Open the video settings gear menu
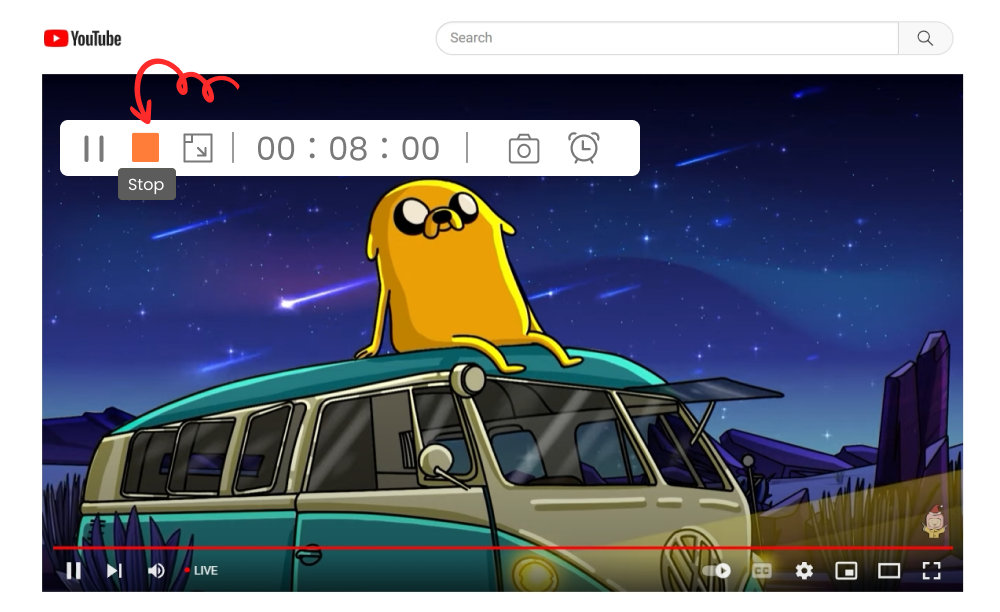This screenshot has height=612, width=1000. (x=804, y=571)
